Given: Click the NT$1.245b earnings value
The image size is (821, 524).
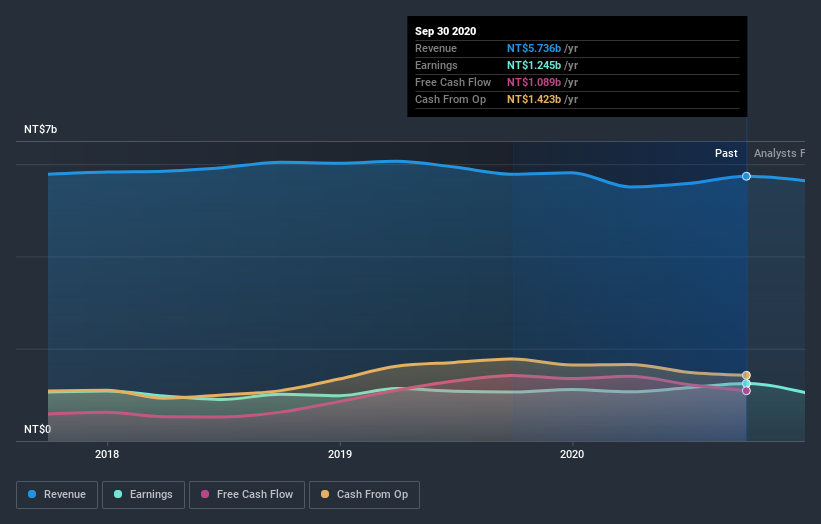Looking at the screenshot, I should click(534, 65).
